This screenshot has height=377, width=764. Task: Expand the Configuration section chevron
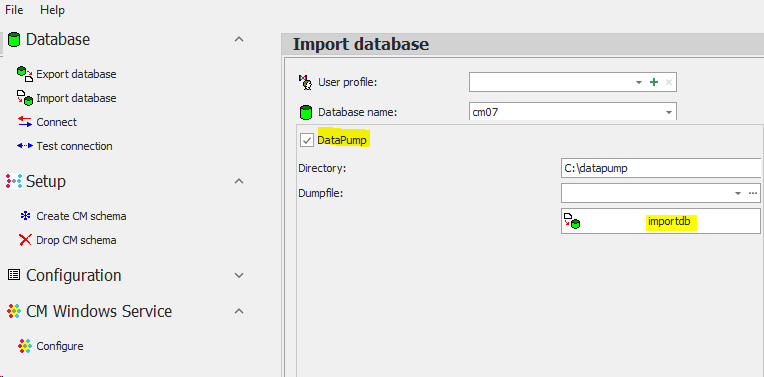(239, 275)
